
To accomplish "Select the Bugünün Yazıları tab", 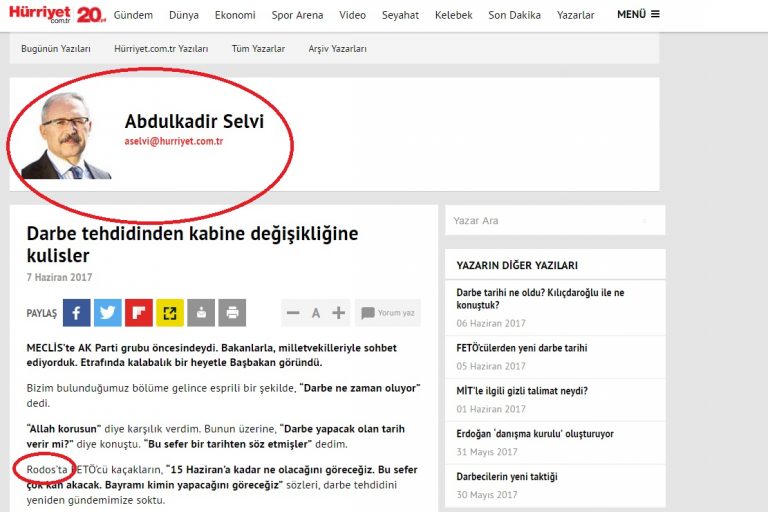I will click(x=56, y=49).
